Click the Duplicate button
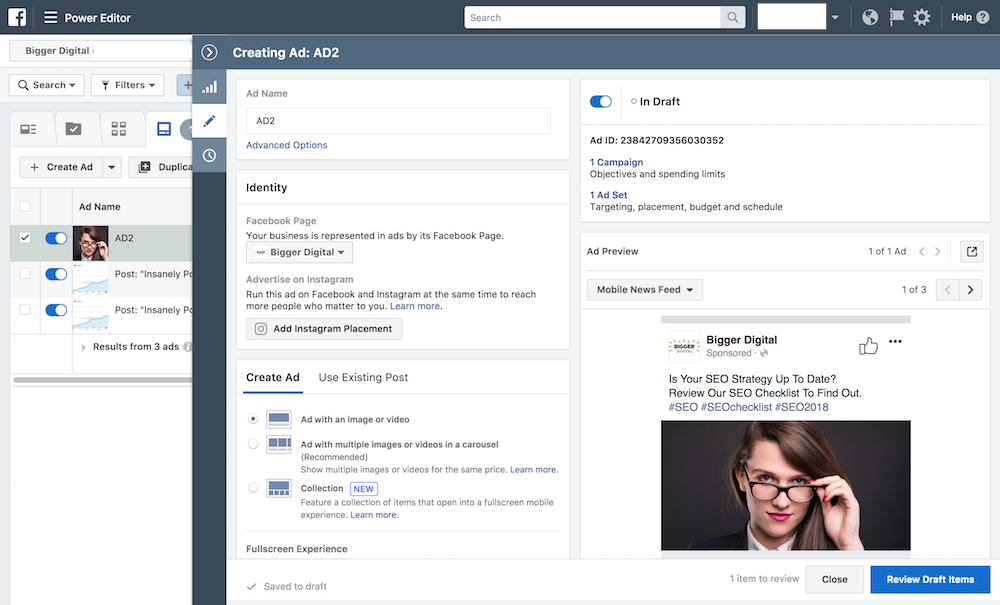This screenshot has height=605, width=1000. [161, 167]
